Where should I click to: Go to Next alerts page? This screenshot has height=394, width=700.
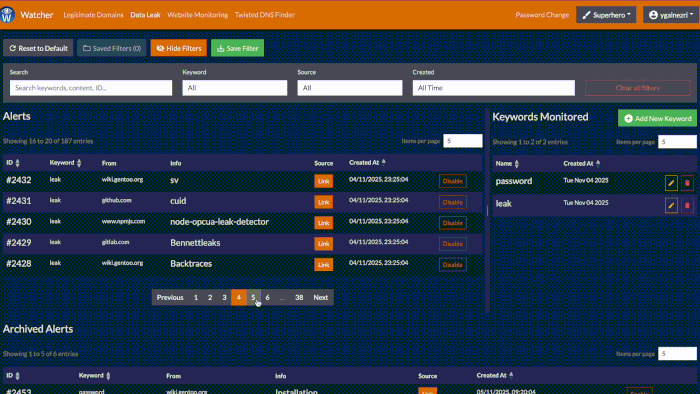click(x=321, y=298)
